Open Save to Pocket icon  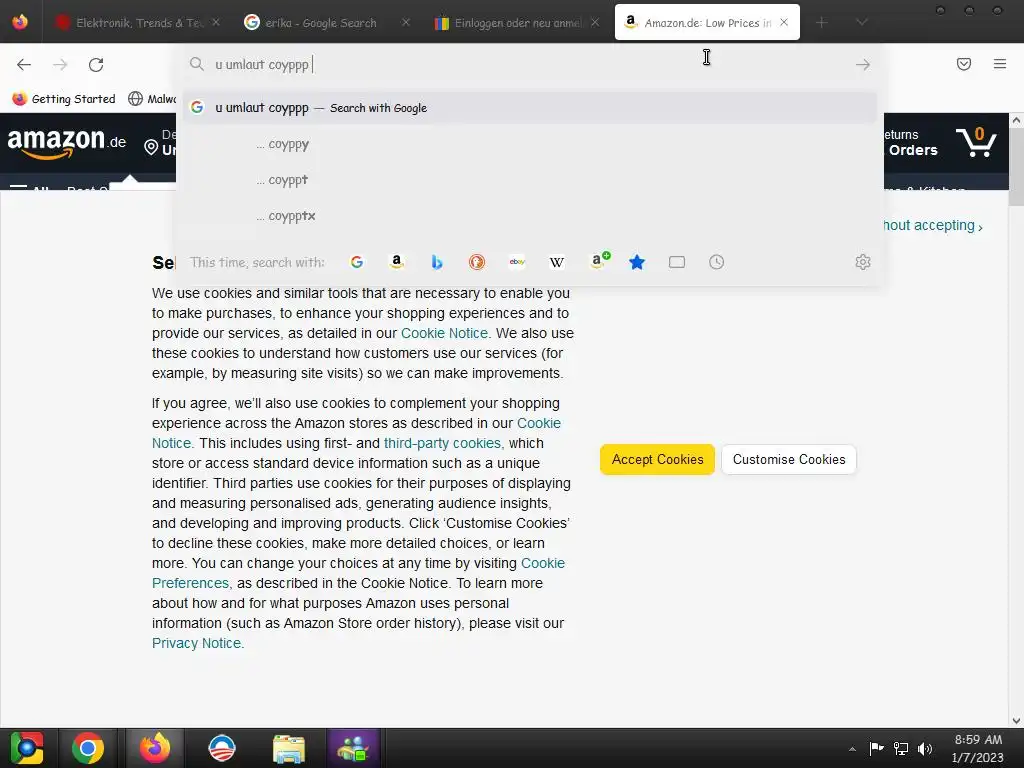(964, 64)
